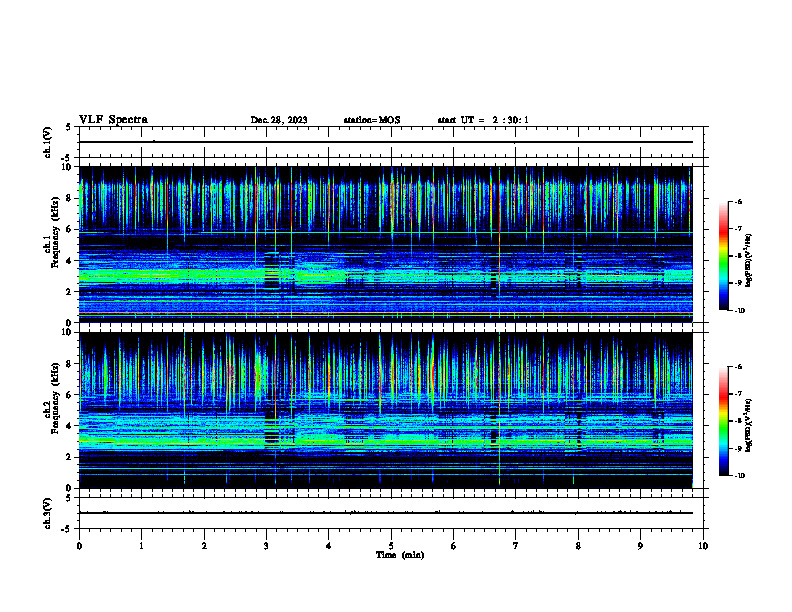Viewport: 792px width, 612px height.
Task: Click time axis tick label "9"
Action: 640,546
